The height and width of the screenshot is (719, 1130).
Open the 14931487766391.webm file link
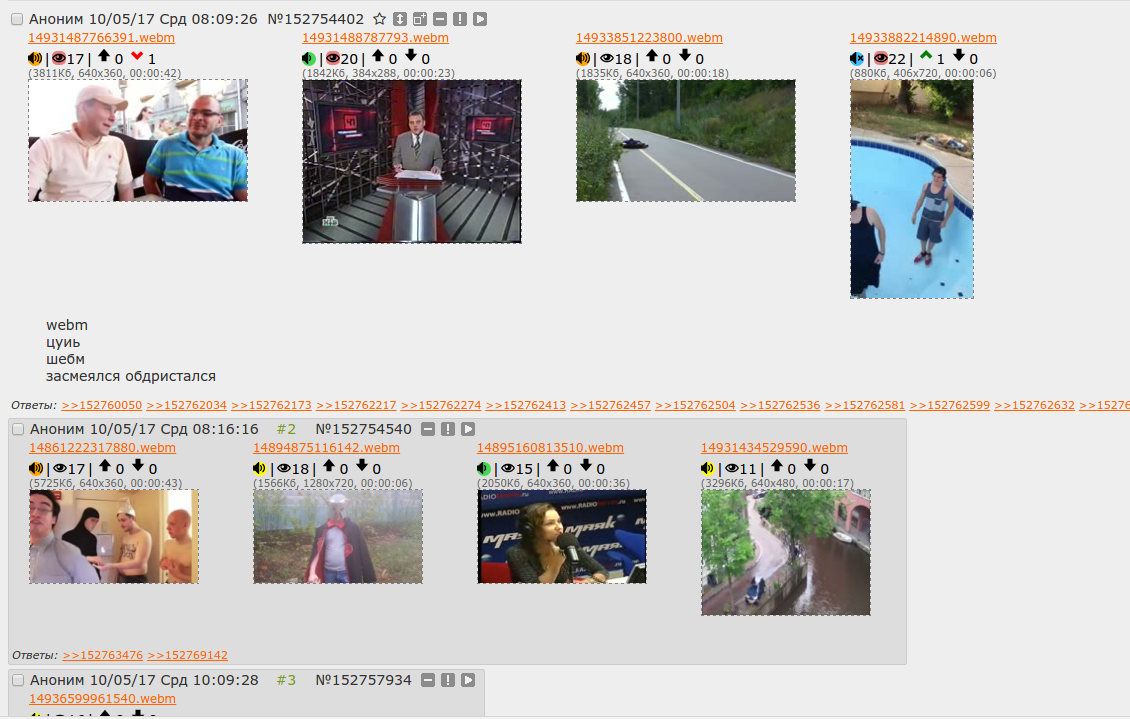[x=102, y=37]
